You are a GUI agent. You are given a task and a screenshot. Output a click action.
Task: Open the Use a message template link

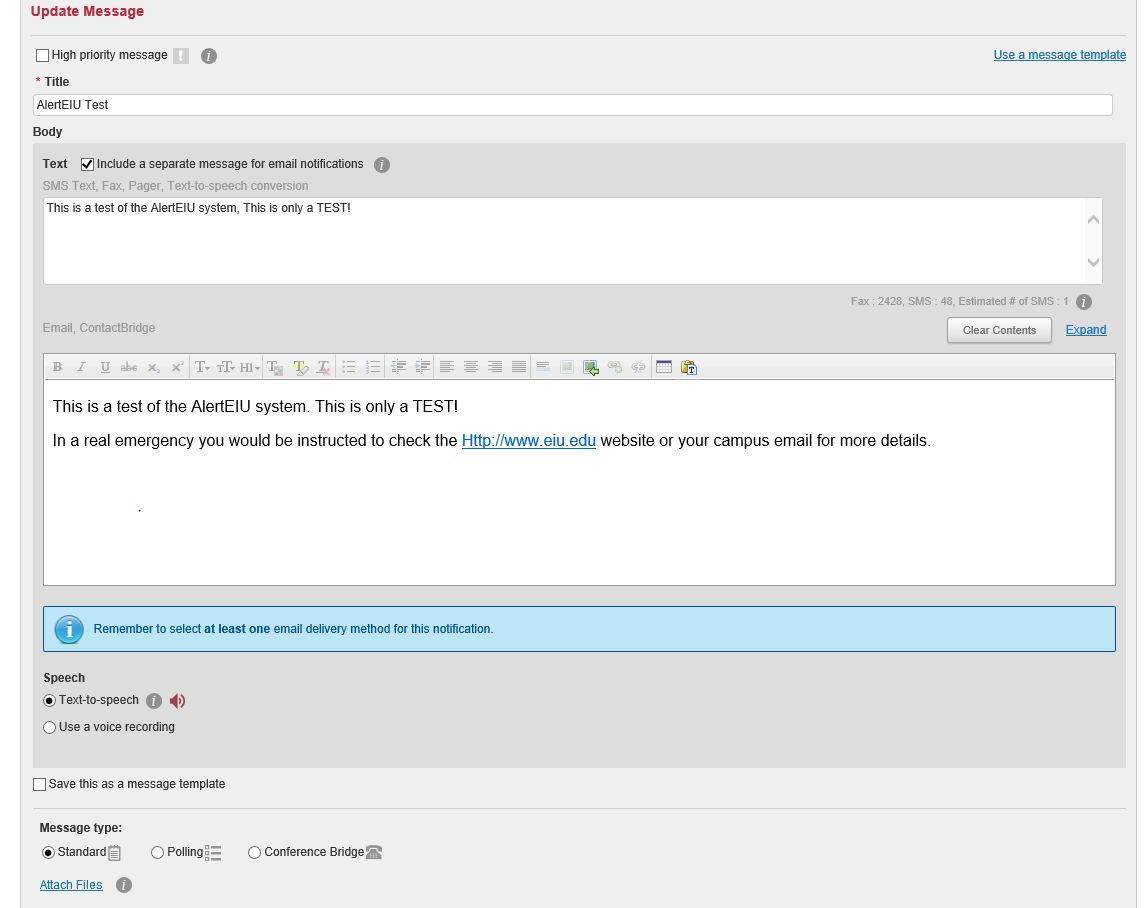(x=1059, y=55)
